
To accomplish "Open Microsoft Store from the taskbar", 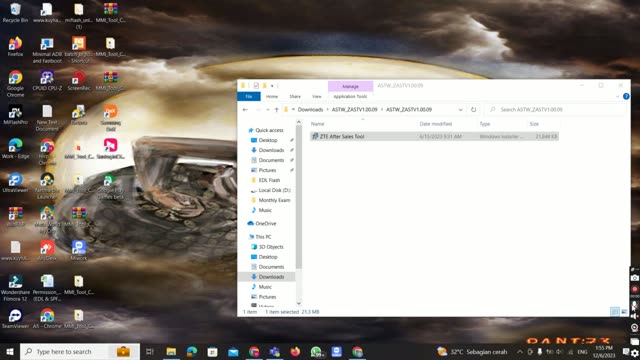I will [212, 351].
